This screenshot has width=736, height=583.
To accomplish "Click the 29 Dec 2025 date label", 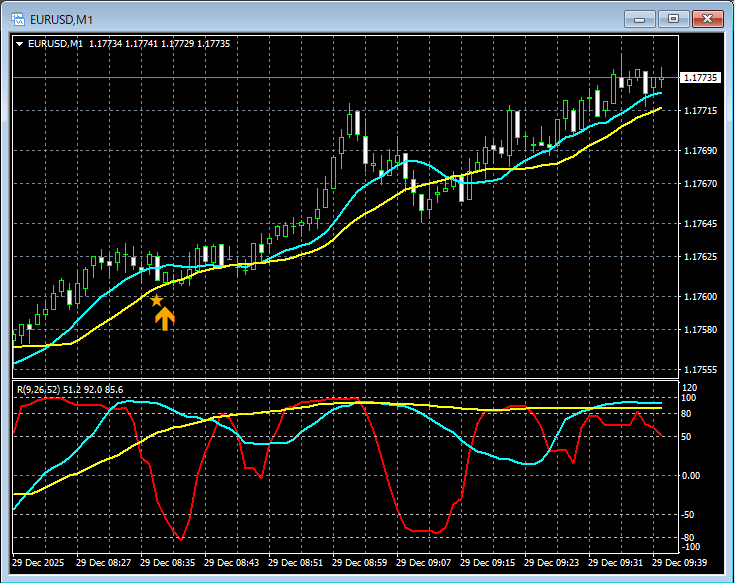I will point(38,562).
